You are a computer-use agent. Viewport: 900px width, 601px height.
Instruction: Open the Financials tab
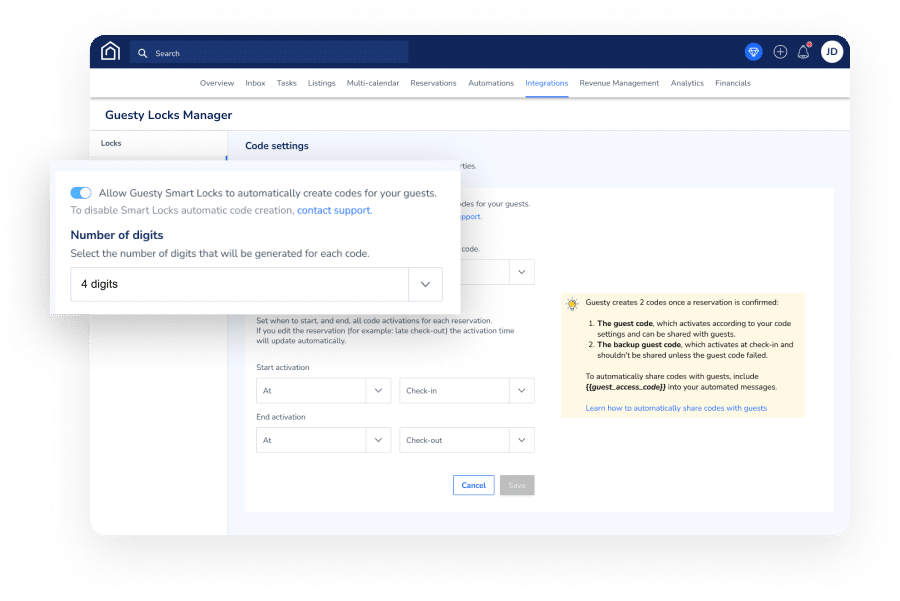click(x=732, y=83)
